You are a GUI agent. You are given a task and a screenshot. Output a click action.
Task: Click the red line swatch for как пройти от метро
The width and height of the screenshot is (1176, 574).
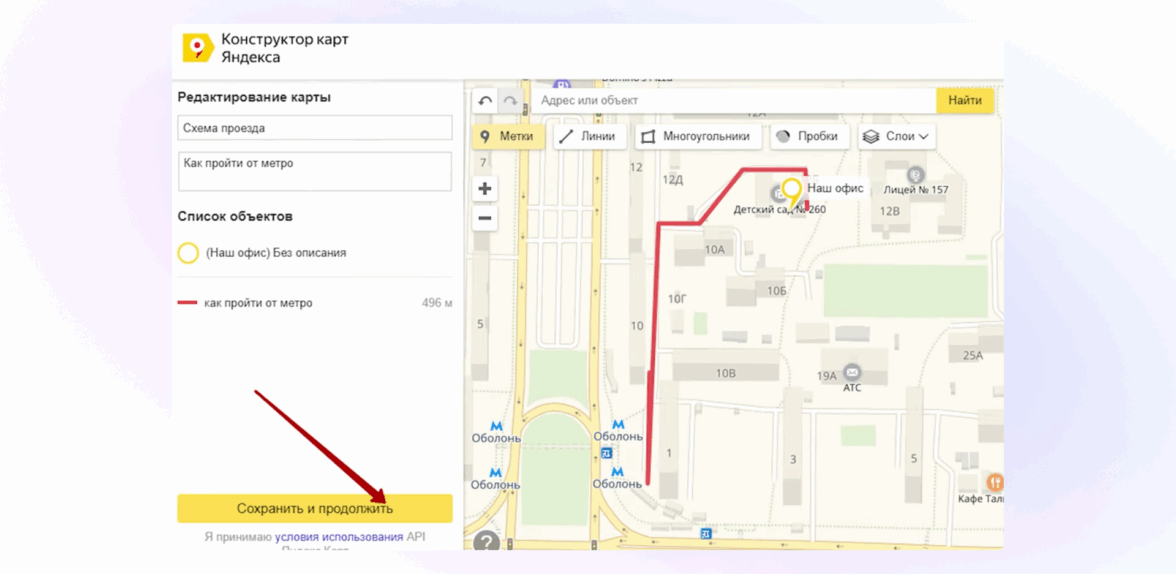187,303
